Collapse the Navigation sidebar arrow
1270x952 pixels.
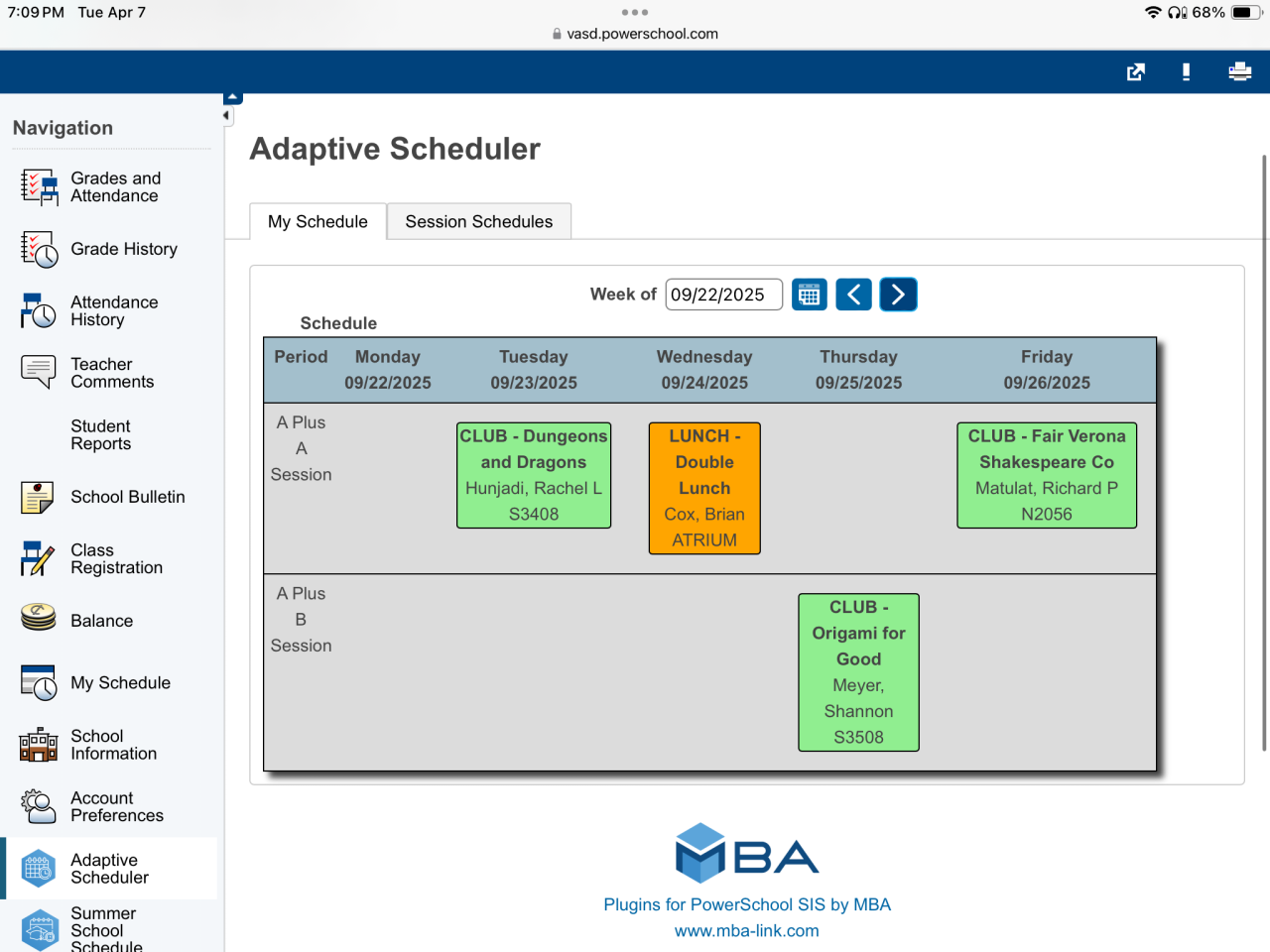click(x=227, y=115)
